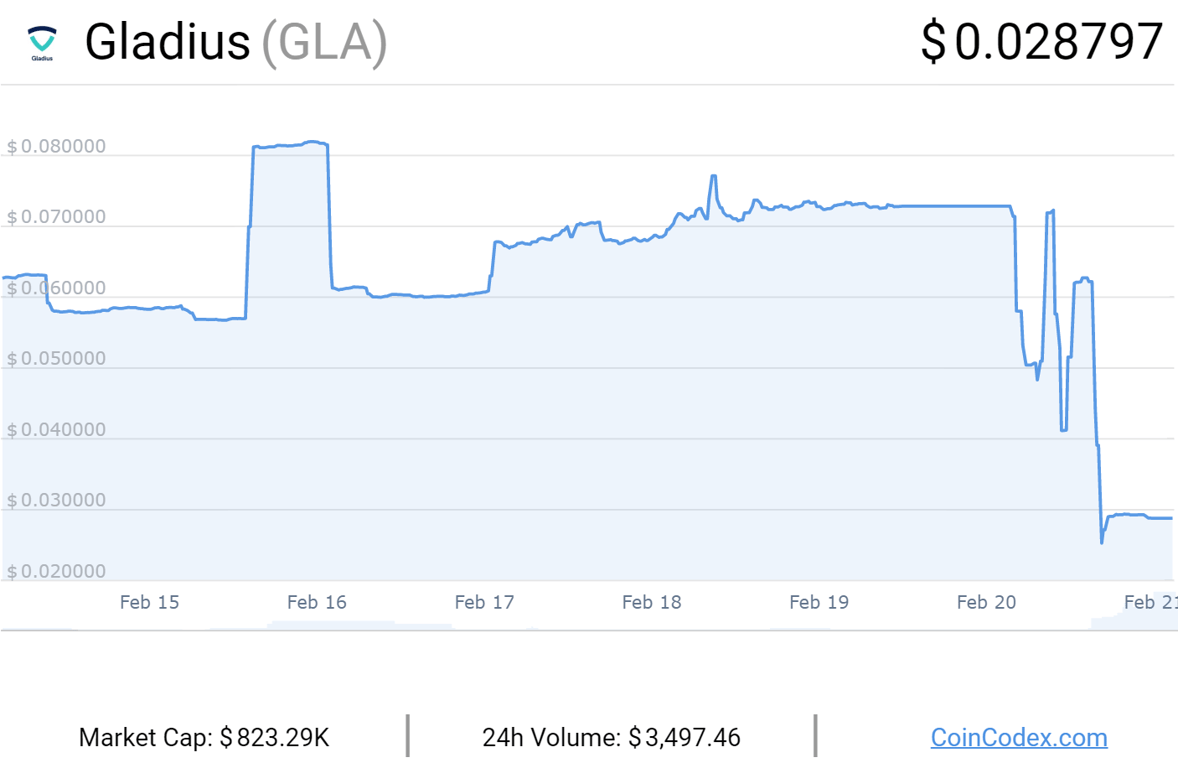Click the Feb 20 date label
This screenshot has height=768, width=1178.
coord(986,602)
